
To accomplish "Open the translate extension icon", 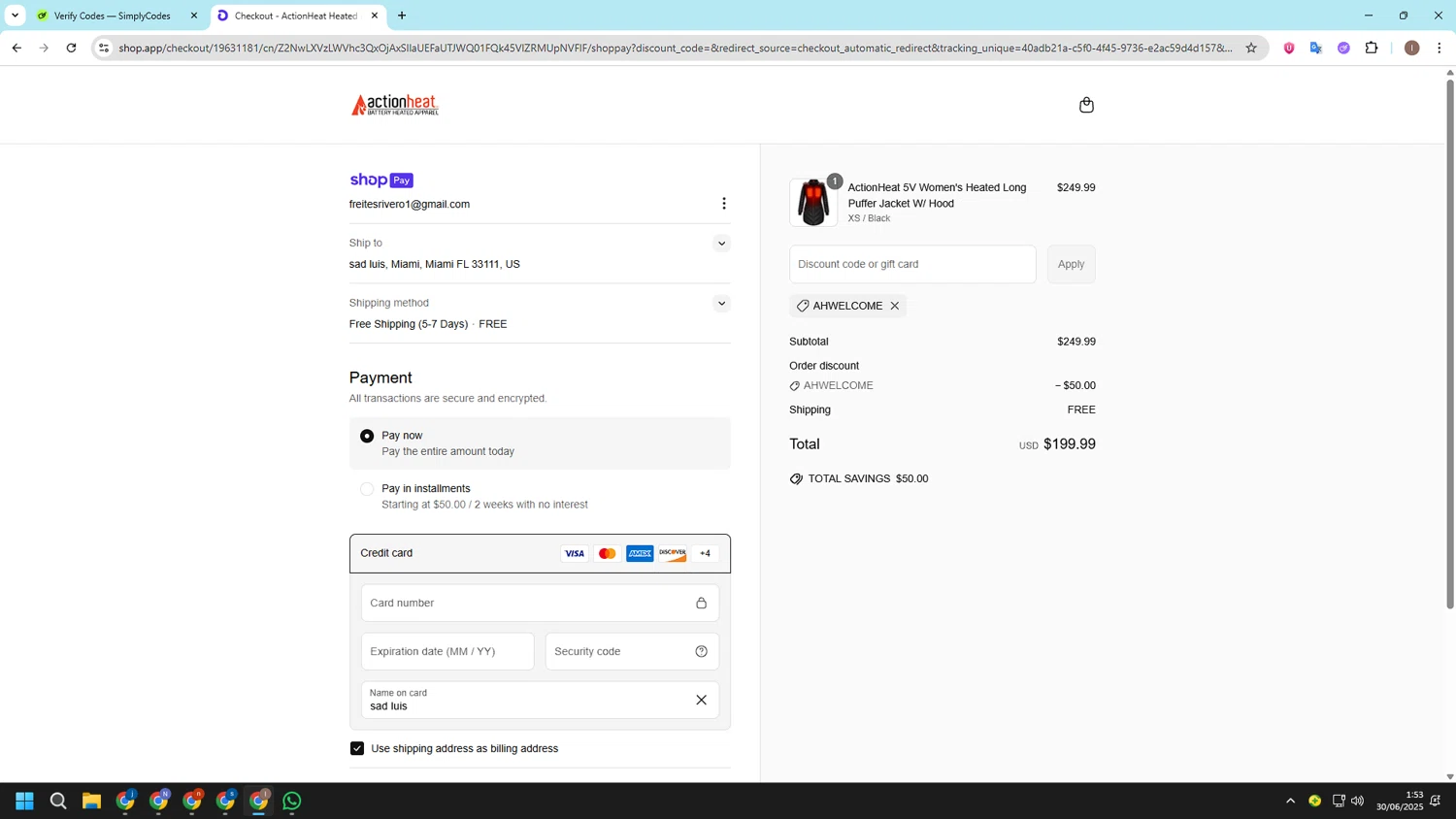I will tap(1316, 48).
